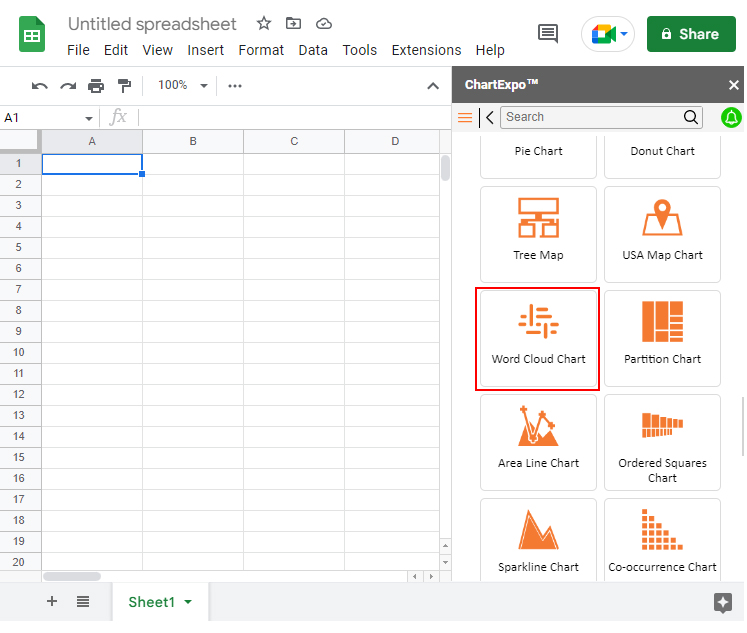The image size is (747, 633).
Task: Choose the Area Line Chart
Action: (x=538, y=442)
